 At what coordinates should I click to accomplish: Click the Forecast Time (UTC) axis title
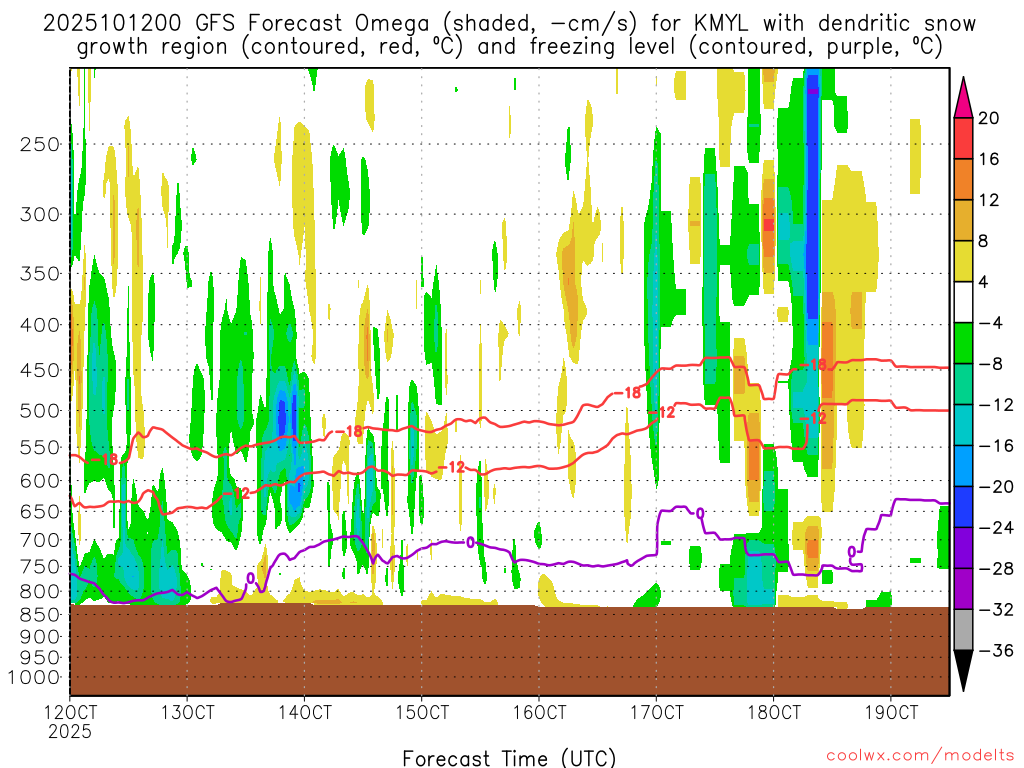pos(509,758)
